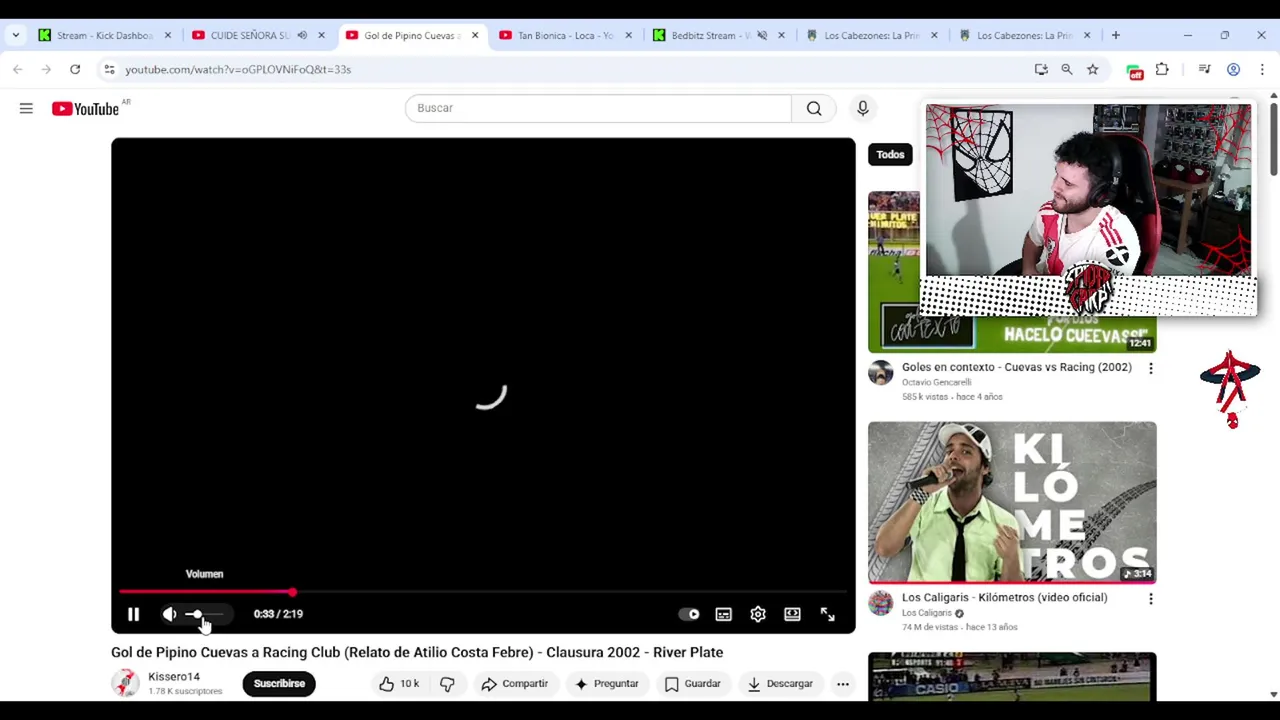This screenshot has width=1280, height=720.
Task: Open the extension with the off badge
Action: point(1135,70)
